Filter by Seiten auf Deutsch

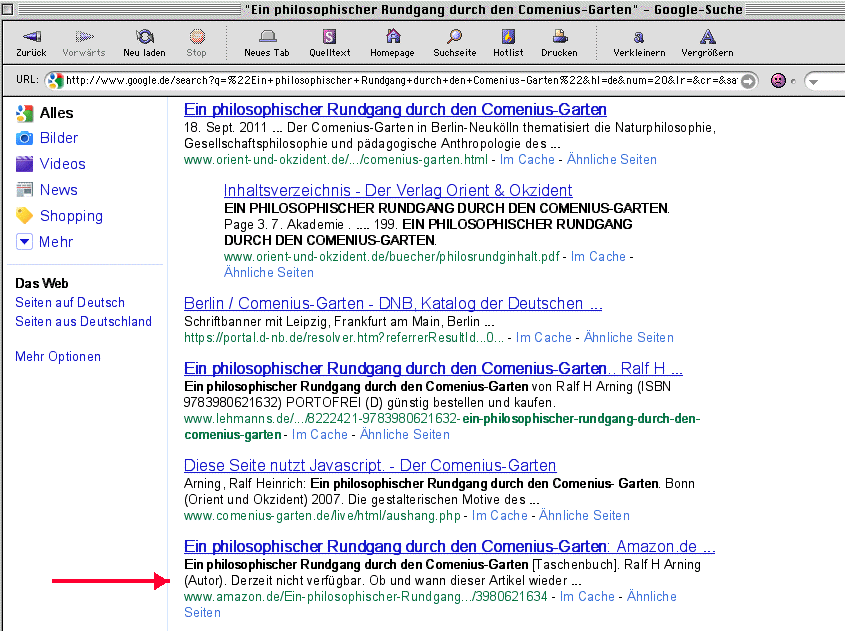click(70, 302)
